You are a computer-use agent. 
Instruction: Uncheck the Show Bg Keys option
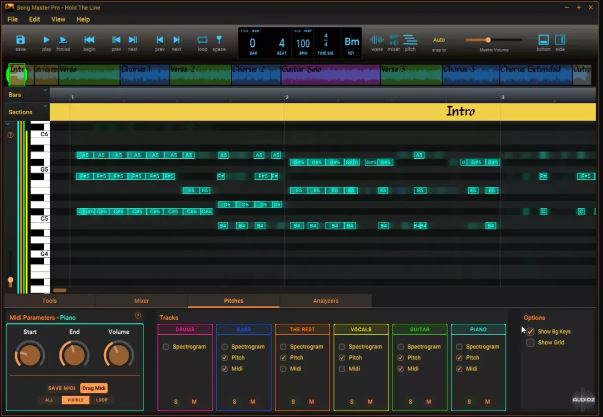pyautogui.click(x=530, y=331)
